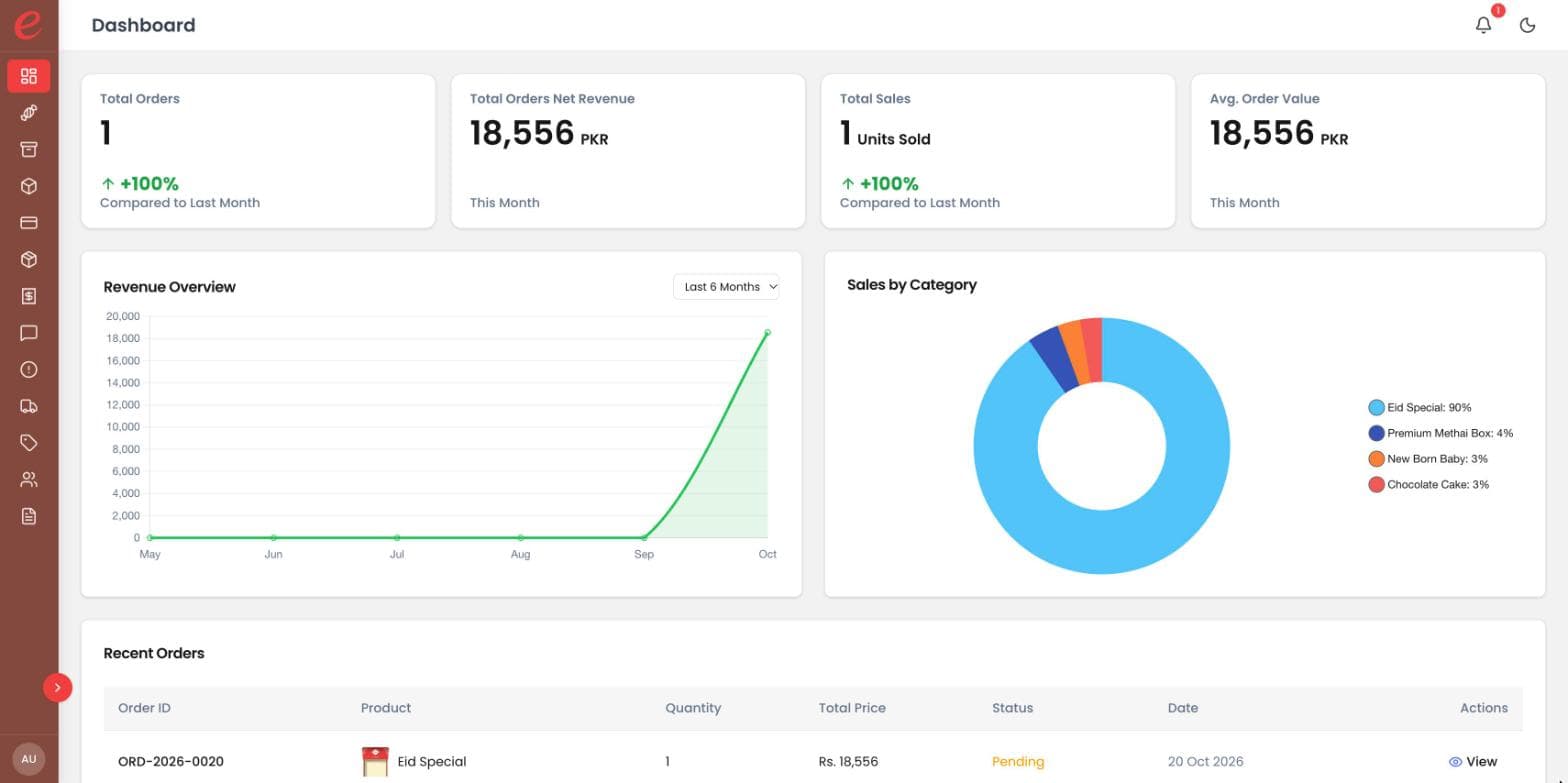Click order ID ORD-2026-0020
This screenshot has height=783, width=1568.
tap(171, 762)
